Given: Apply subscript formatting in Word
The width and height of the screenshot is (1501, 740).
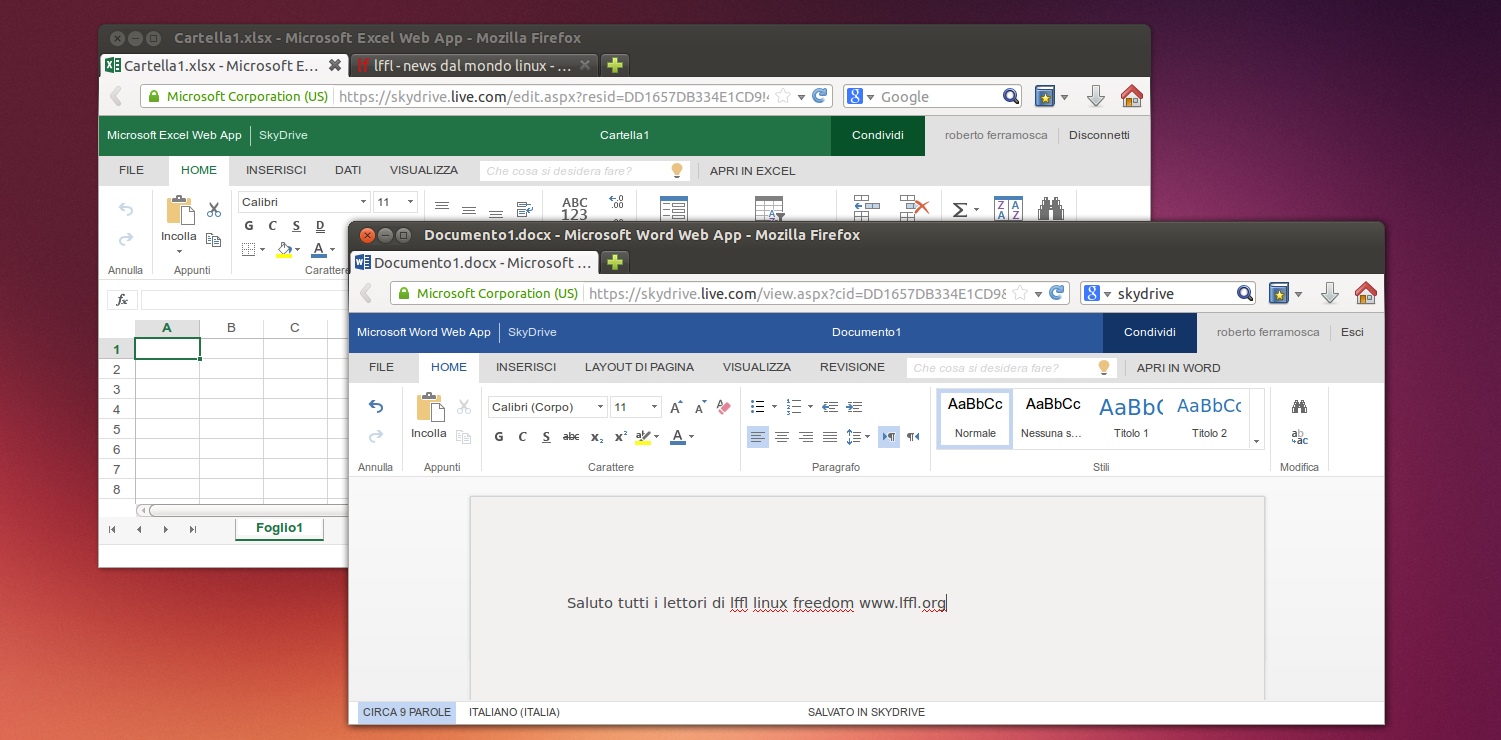Looking at the screenshot, I should (x=596, y=437).
